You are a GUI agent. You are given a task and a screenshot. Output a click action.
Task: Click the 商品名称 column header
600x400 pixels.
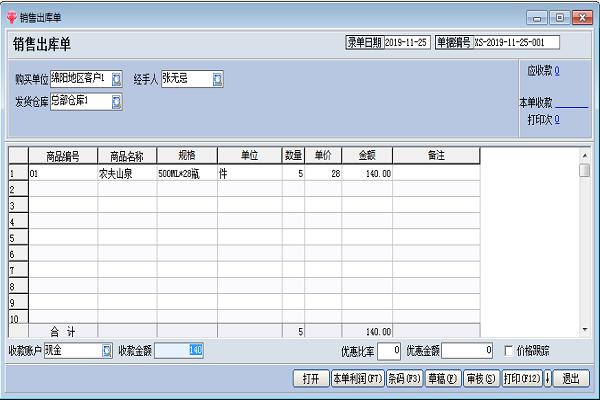(127, 156)
